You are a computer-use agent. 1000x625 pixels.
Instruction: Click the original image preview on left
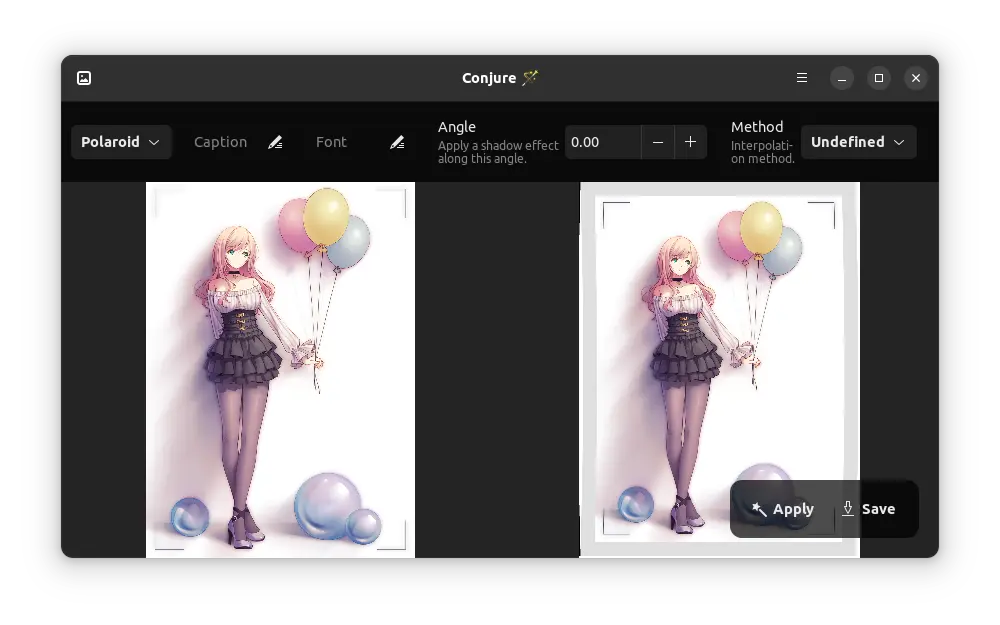coord(280,369)
